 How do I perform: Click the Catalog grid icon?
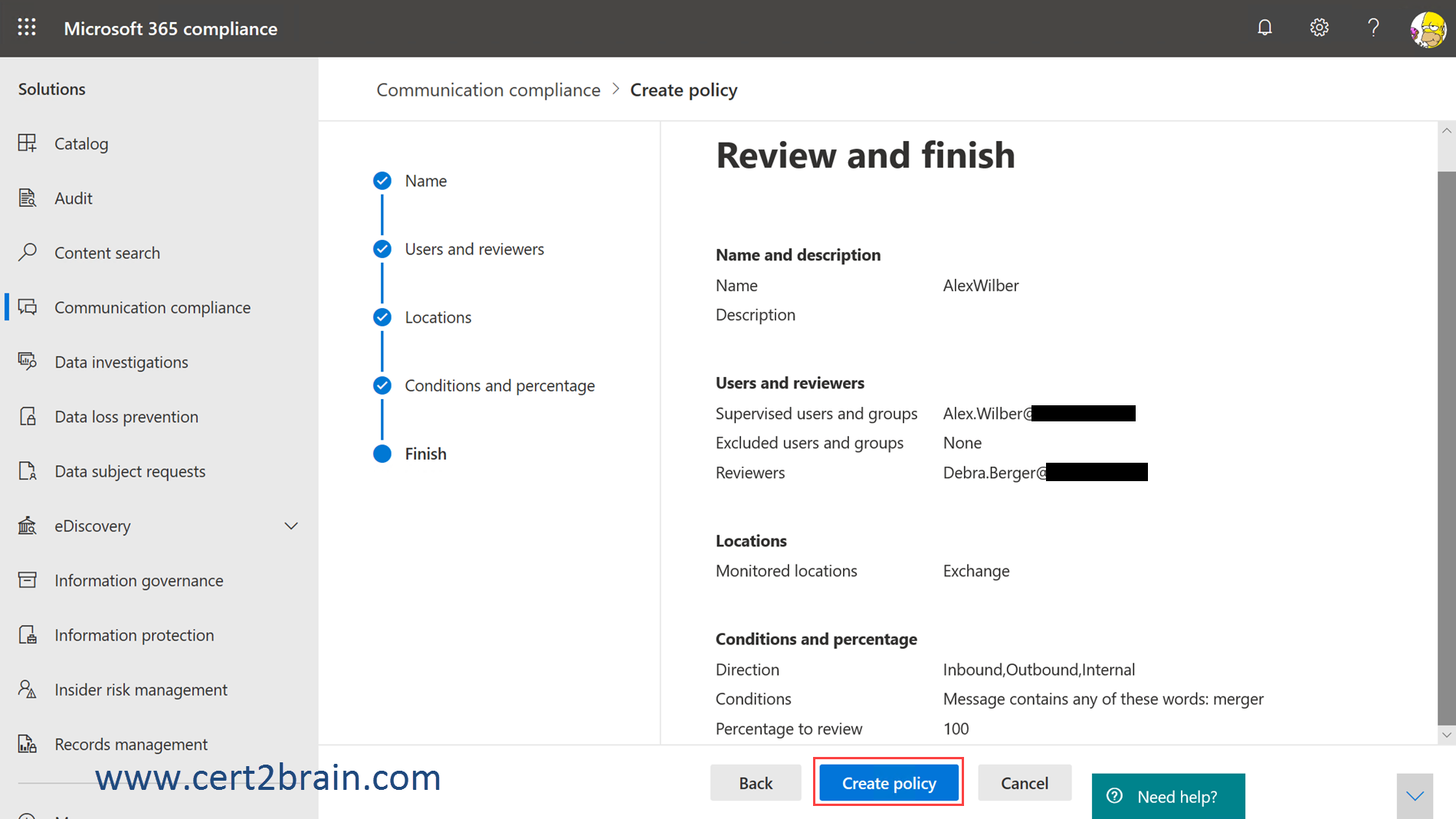[28, 143]
